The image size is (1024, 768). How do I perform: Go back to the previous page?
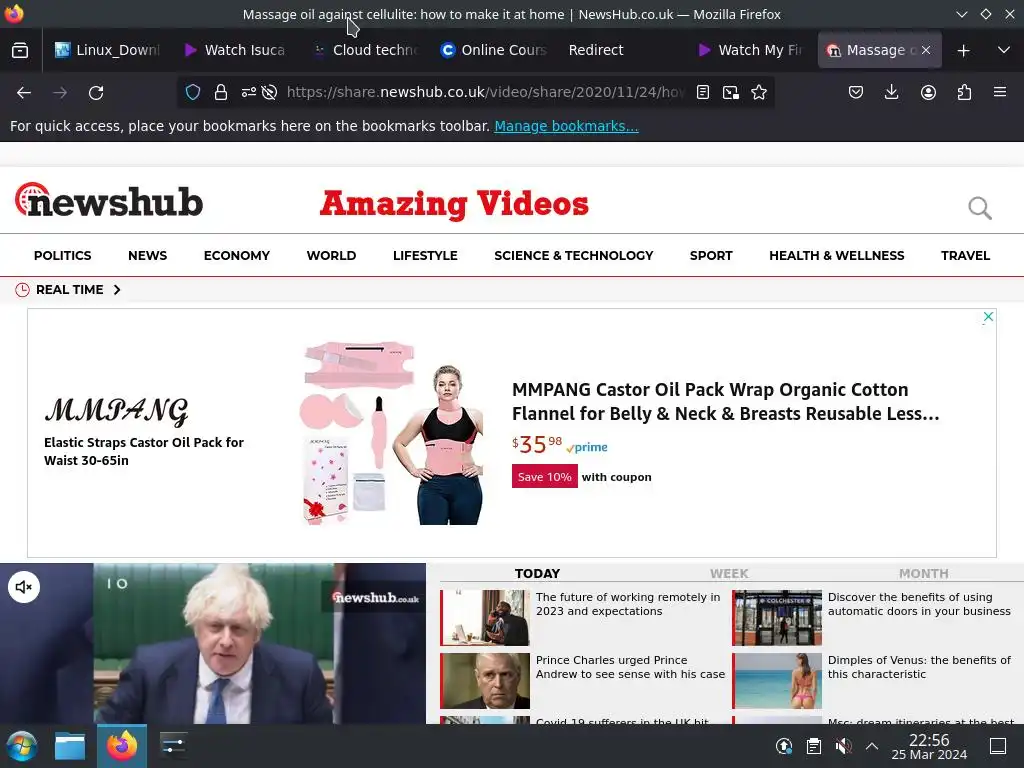pos(24,93)
